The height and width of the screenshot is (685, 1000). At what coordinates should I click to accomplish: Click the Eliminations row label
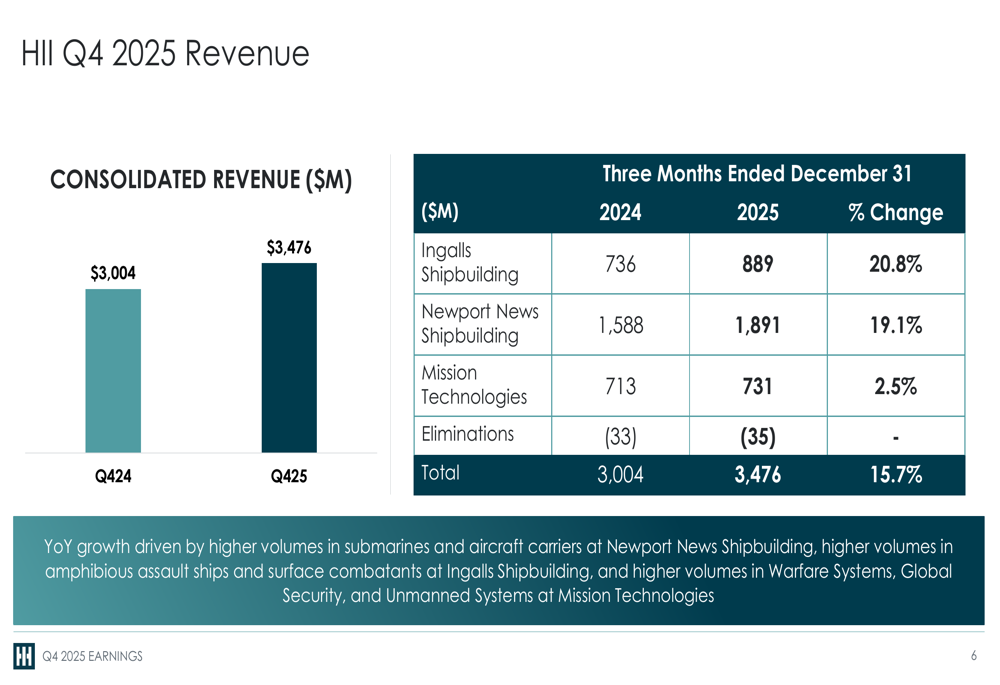coord(468,434)
